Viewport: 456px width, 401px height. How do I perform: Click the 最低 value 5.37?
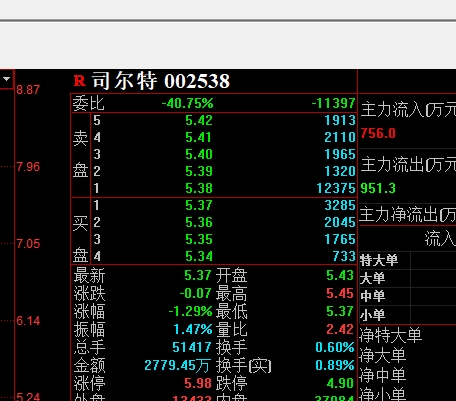click(340, 311)
